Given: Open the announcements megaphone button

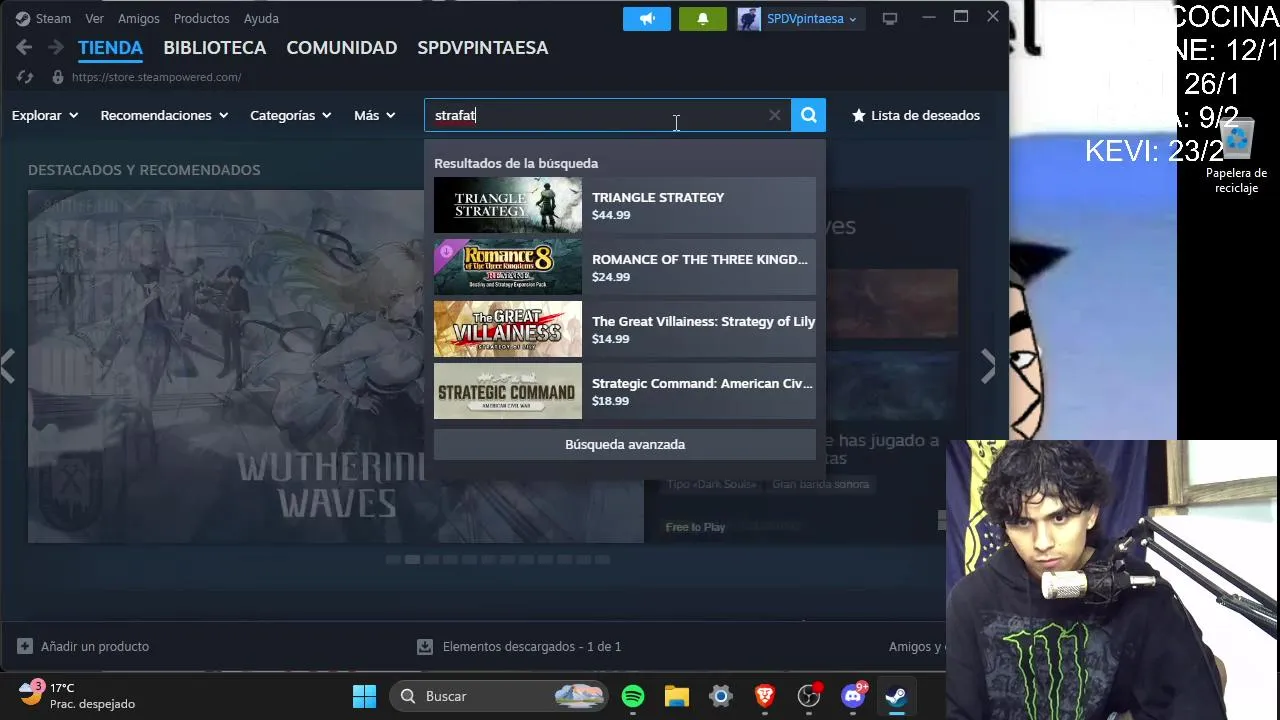Looking at the screenshot, I should 647,18.
